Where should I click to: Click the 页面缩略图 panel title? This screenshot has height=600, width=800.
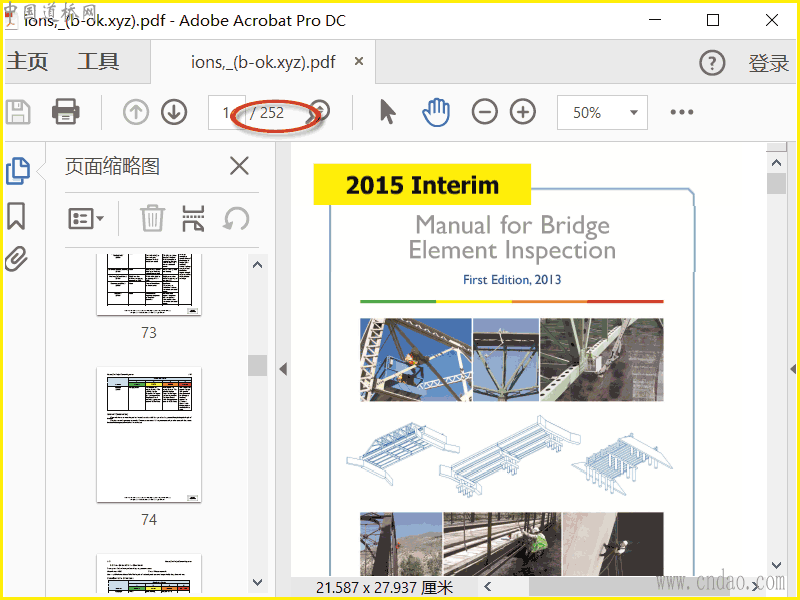click(112, 166)
